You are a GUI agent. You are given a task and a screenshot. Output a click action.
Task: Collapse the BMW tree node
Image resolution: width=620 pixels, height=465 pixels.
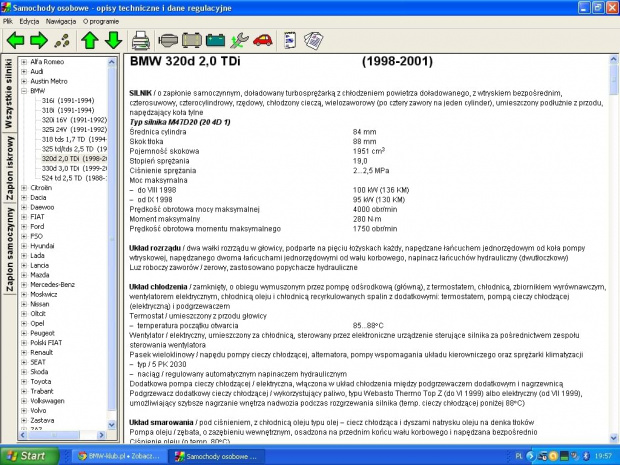pos(24,91)
